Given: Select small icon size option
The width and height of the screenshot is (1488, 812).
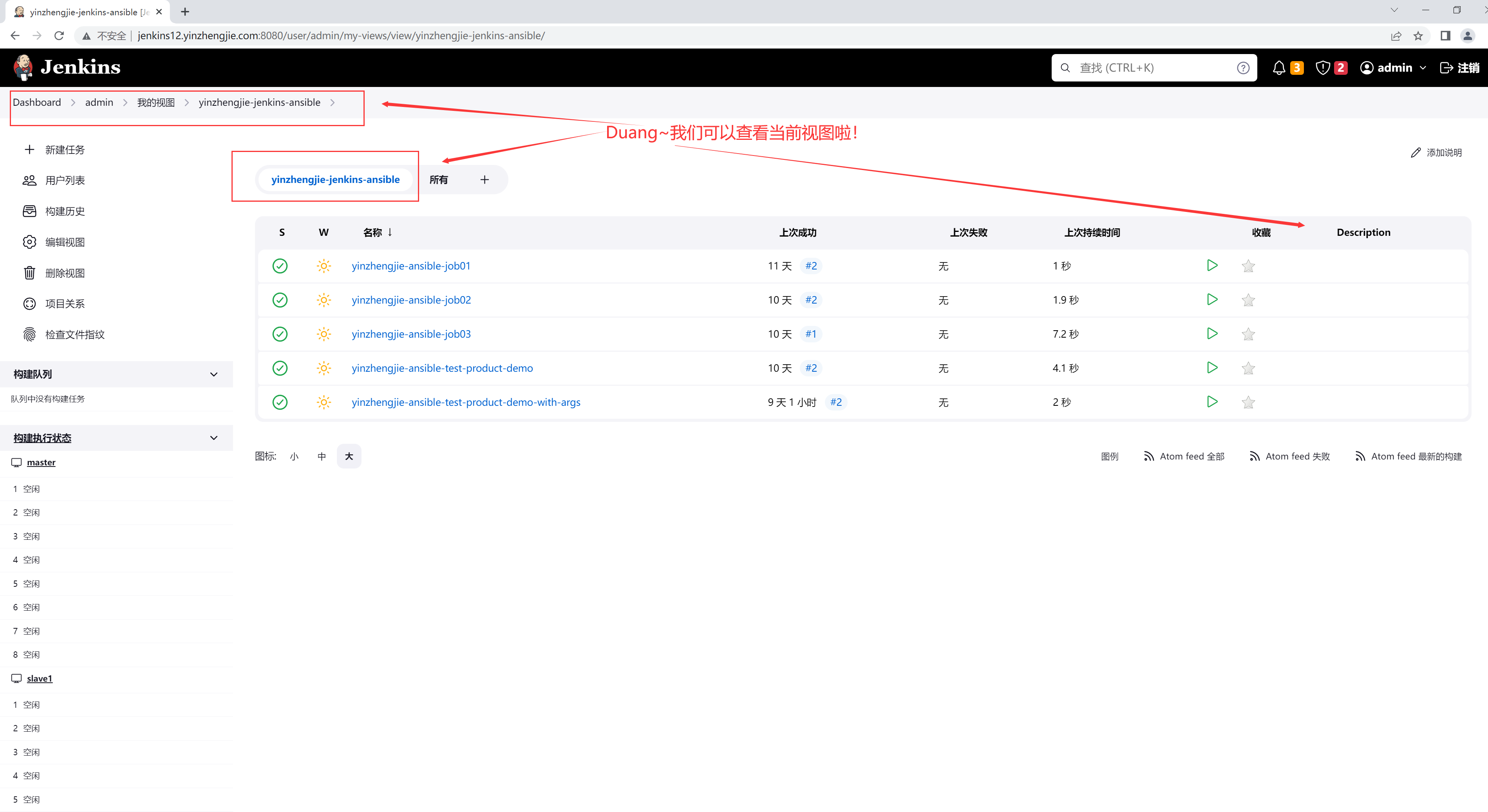Looking at the screenshot, I should 294,456.
